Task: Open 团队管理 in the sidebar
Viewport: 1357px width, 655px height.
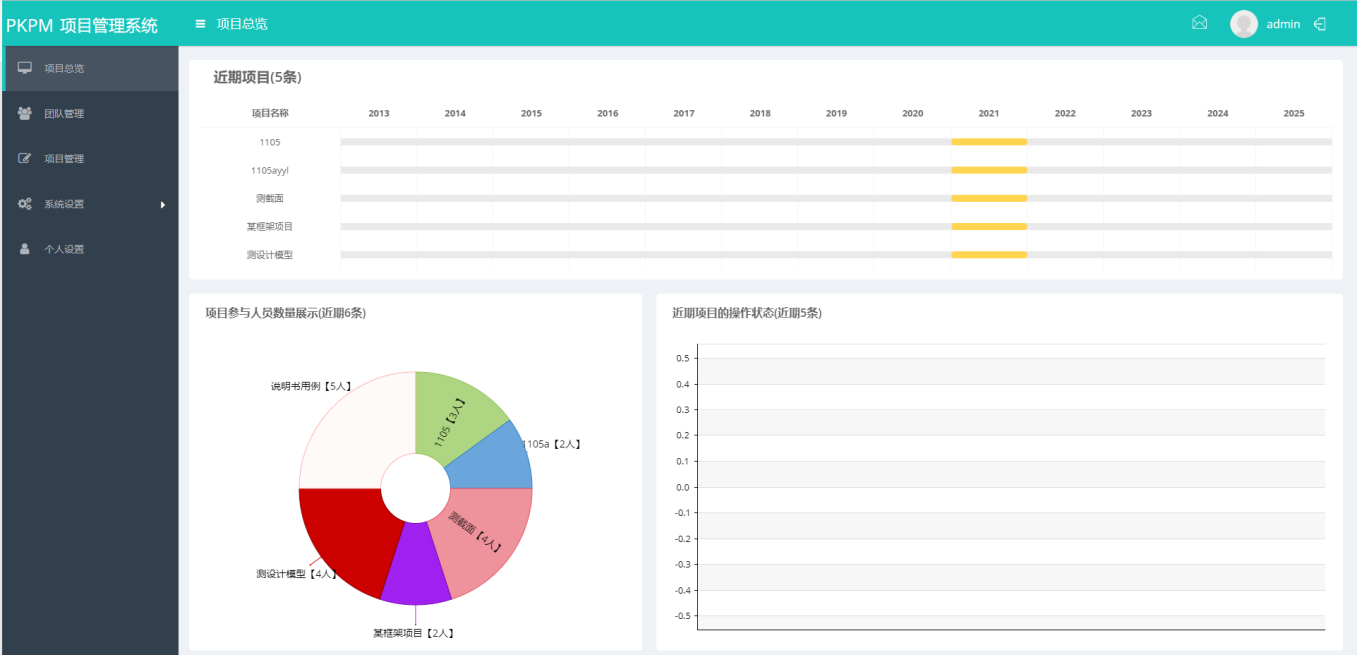Action: 64,114
